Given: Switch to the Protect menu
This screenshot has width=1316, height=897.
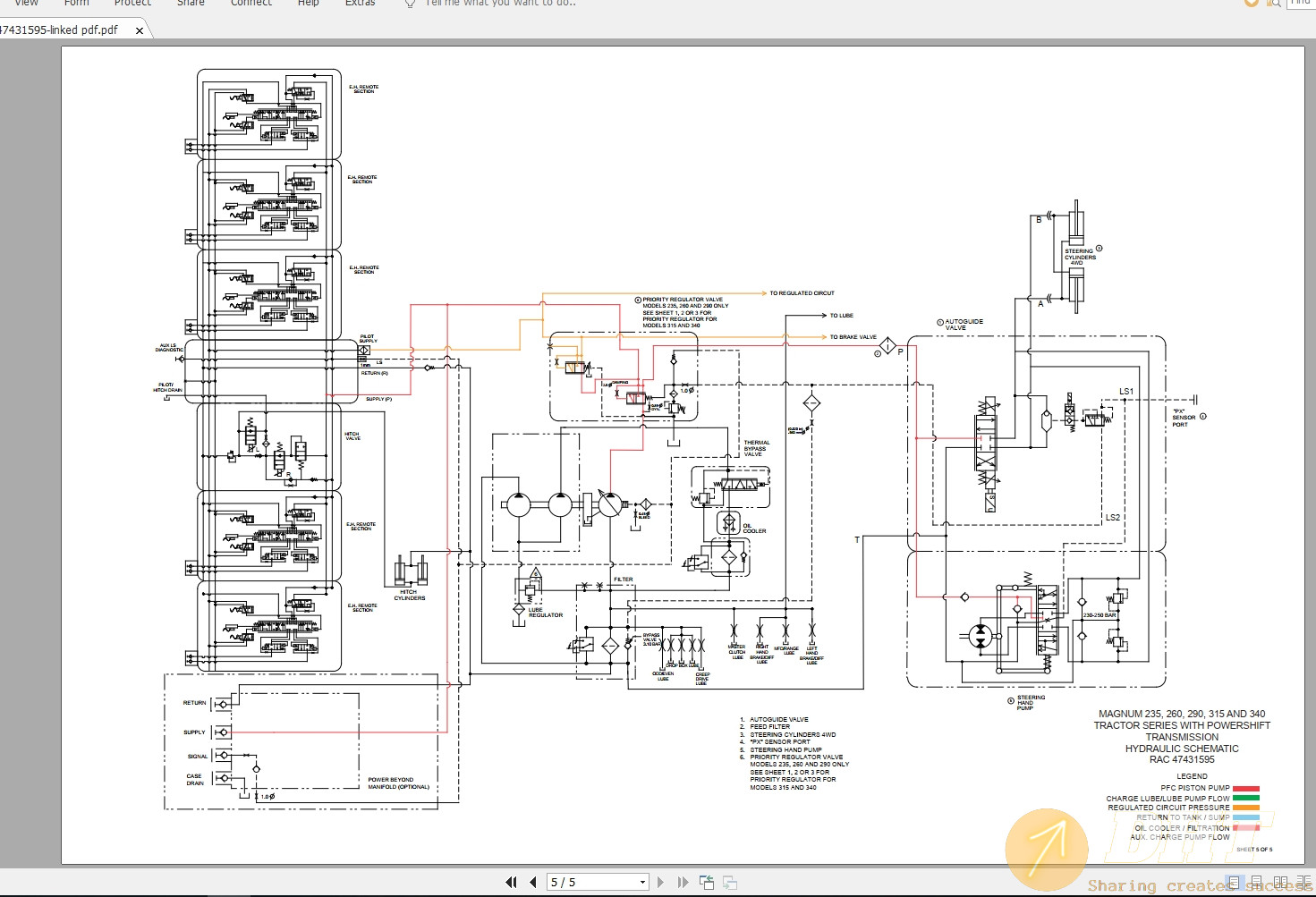Looking at the screenshot, I should [x=132, y=4].
